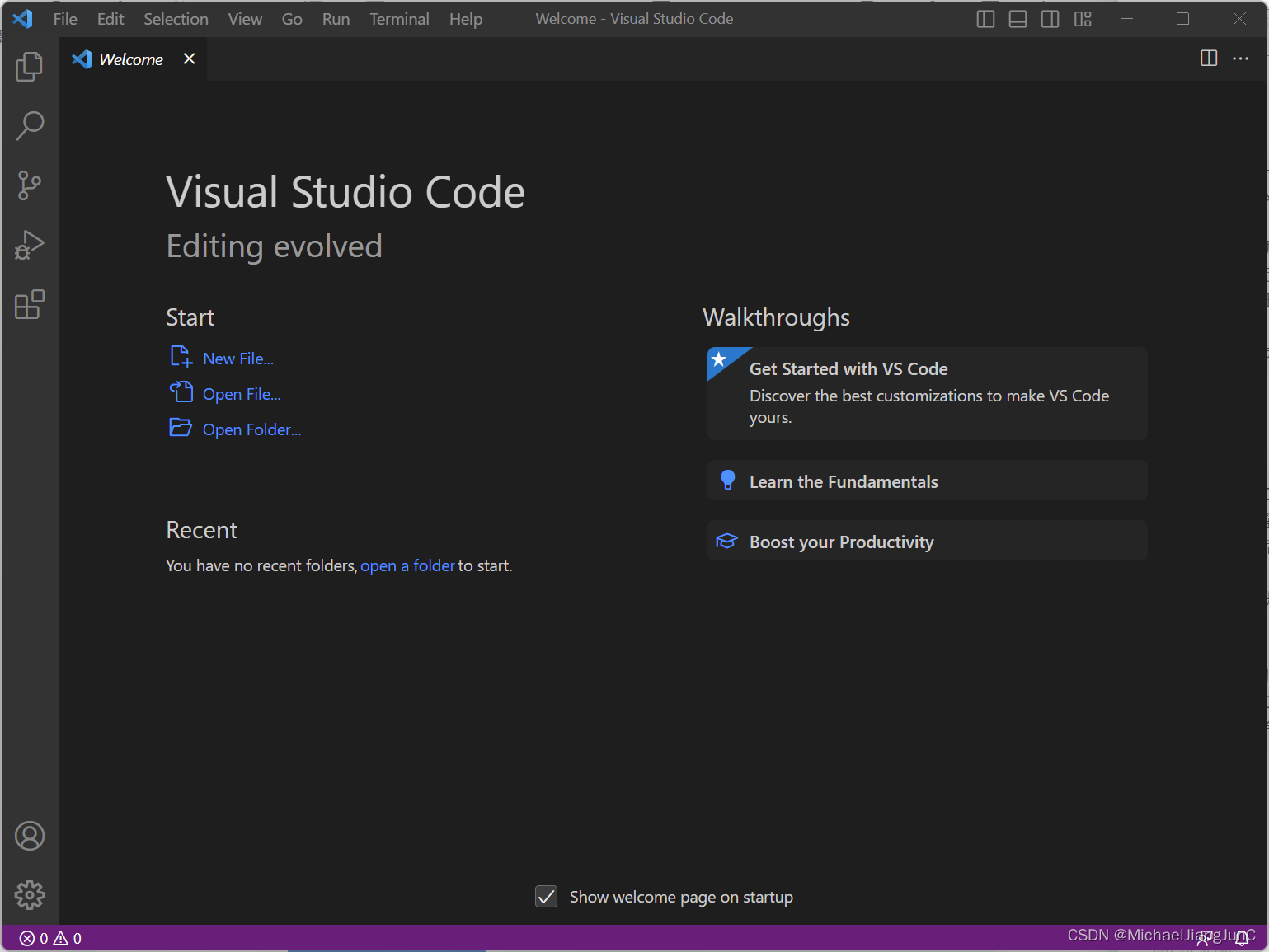Open the Accounts menu icon
The width and height of the screenshot is (1269, 952).
[x=30, y=836]
